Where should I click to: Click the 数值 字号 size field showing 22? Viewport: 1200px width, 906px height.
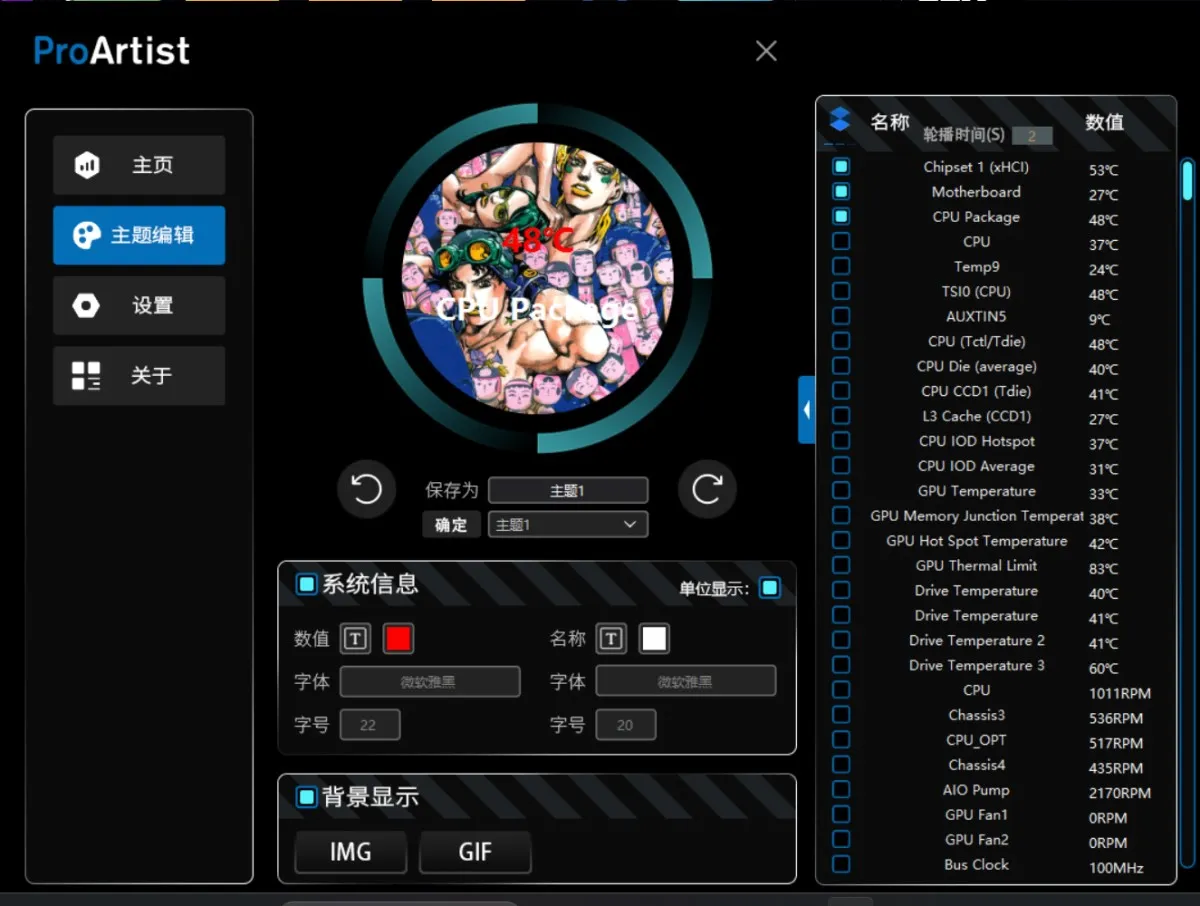(x=370, y=725)
